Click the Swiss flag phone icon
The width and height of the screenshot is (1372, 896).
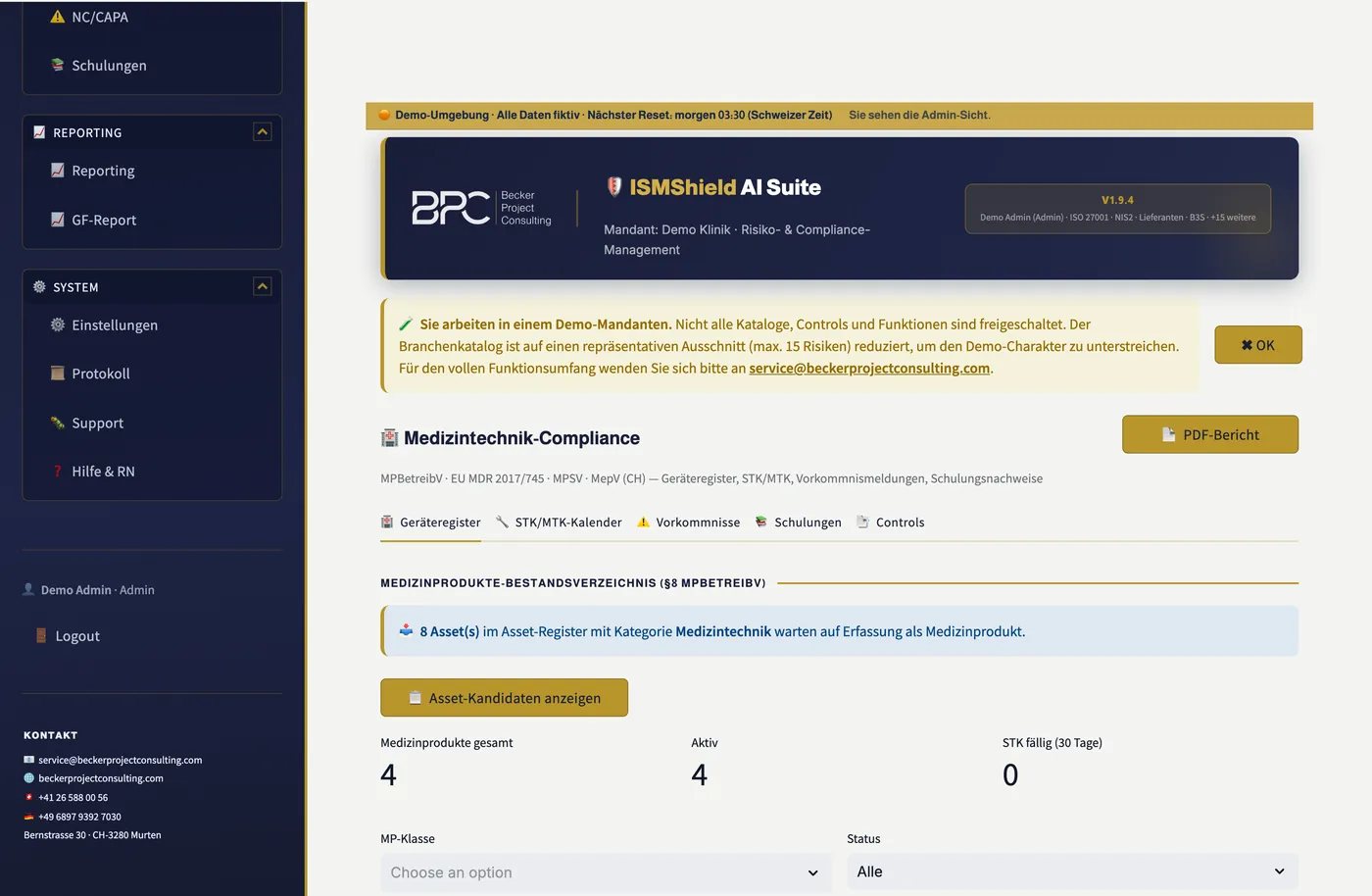(x=28, y=797)
